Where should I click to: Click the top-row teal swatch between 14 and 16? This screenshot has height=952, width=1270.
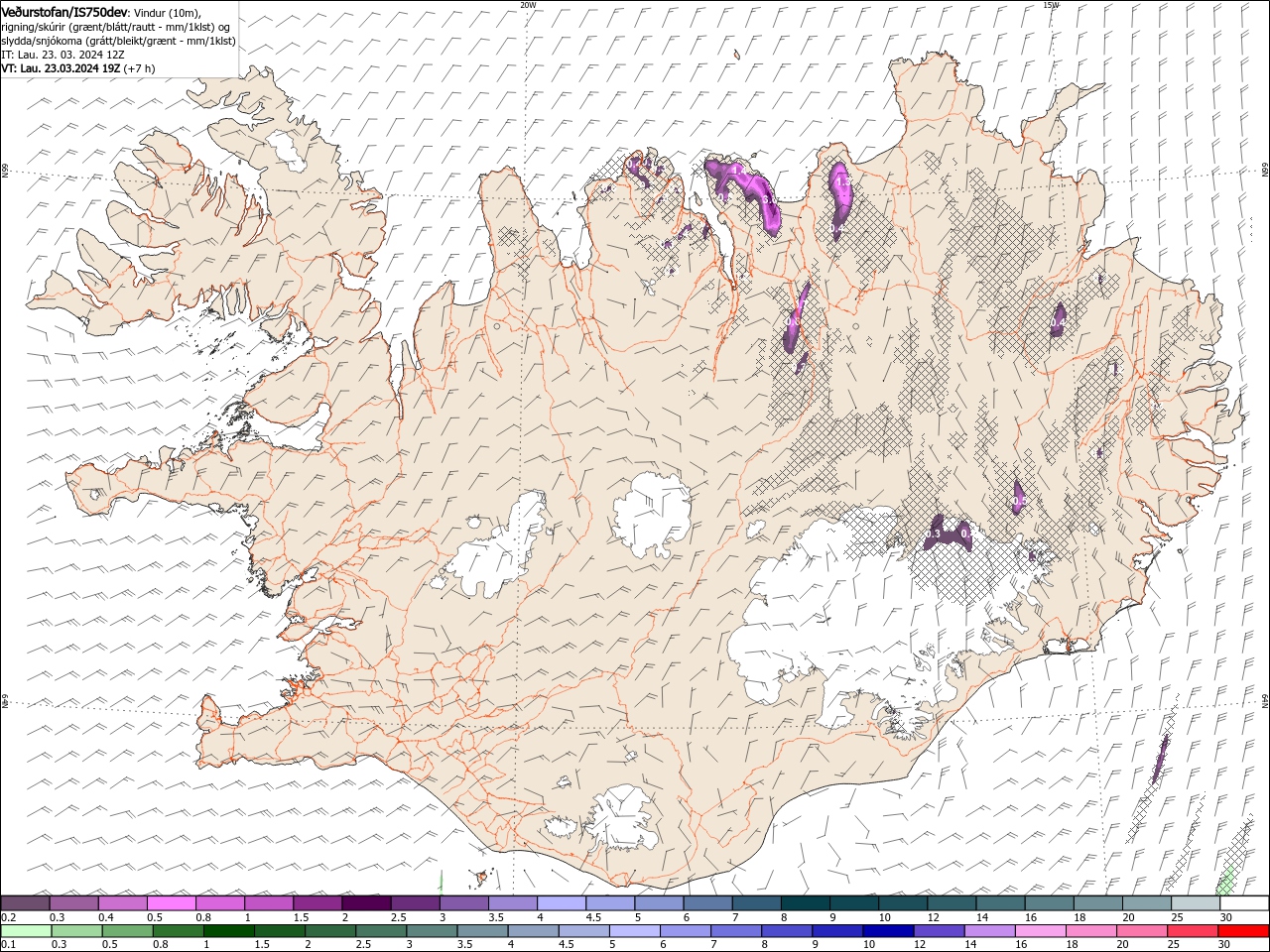tap(1001, 903)
